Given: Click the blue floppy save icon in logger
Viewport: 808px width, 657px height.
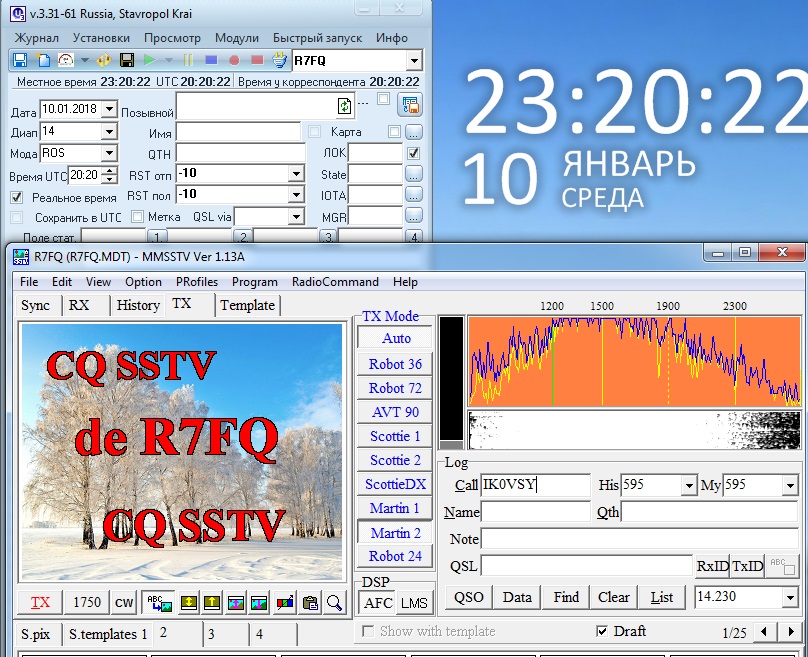Looking at the screenshot, I should (20, 61).
